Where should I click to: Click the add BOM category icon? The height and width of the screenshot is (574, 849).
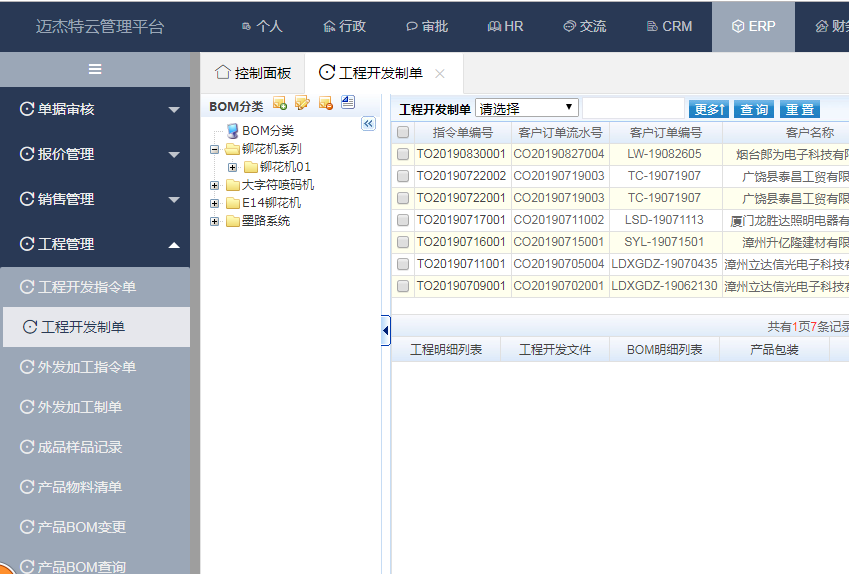[x=280, y=103]
